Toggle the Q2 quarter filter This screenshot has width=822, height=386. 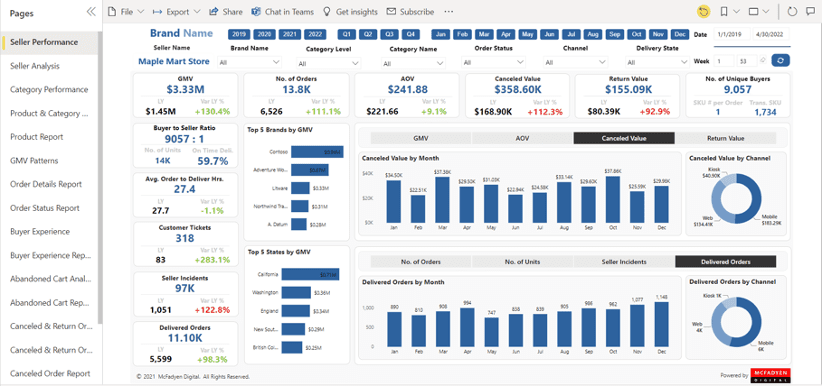point(368,34)
